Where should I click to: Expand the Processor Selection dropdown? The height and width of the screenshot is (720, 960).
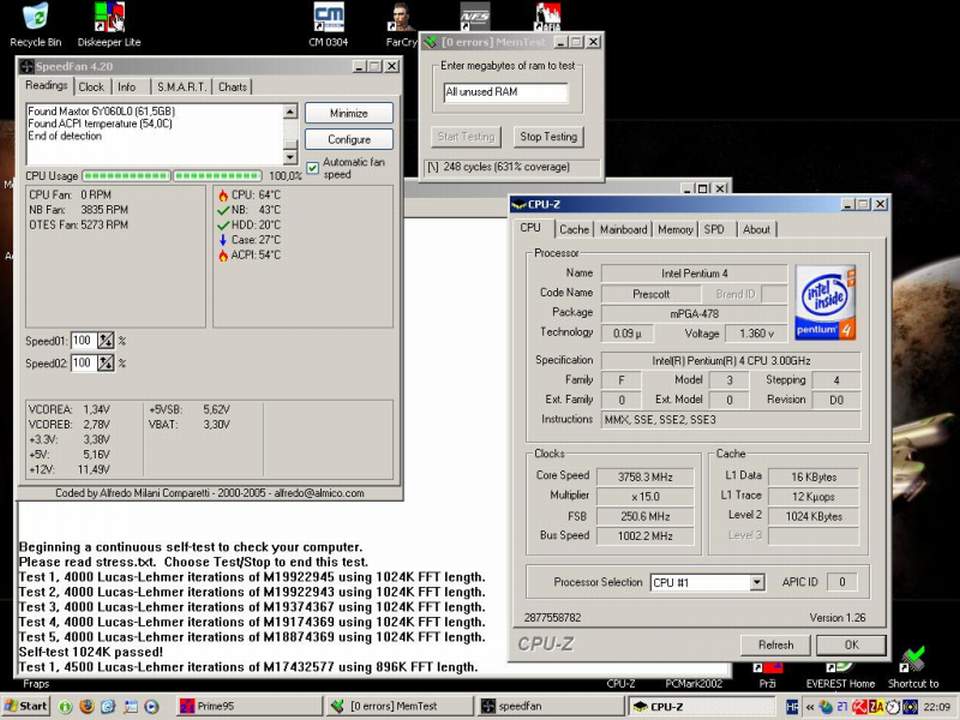(x=757, y=582)
